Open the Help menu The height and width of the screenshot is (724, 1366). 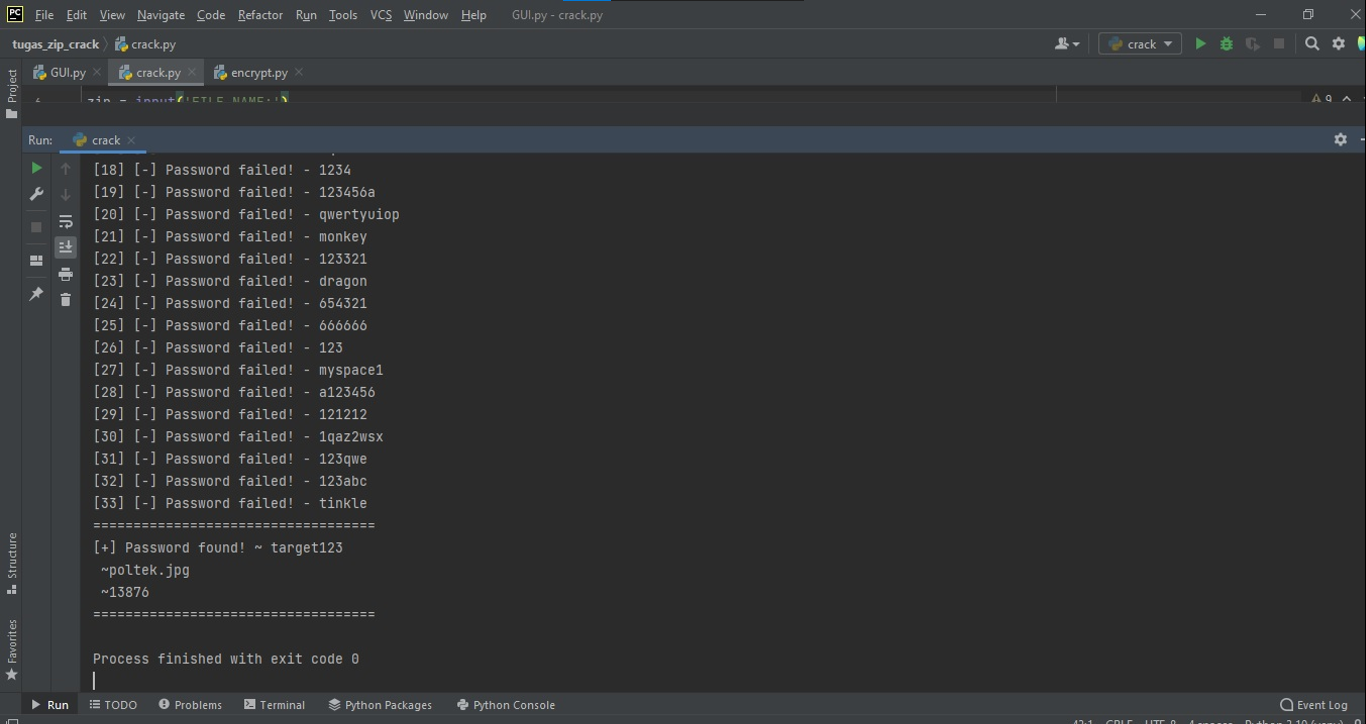(x=473, y=15)
